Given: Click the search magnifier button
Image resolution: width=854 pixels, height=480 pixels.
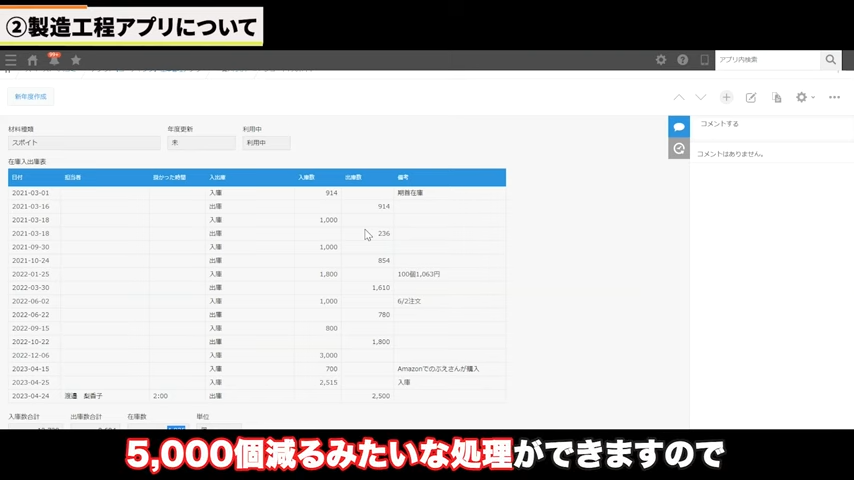Looking at the screenshot, I should (831, 60).
